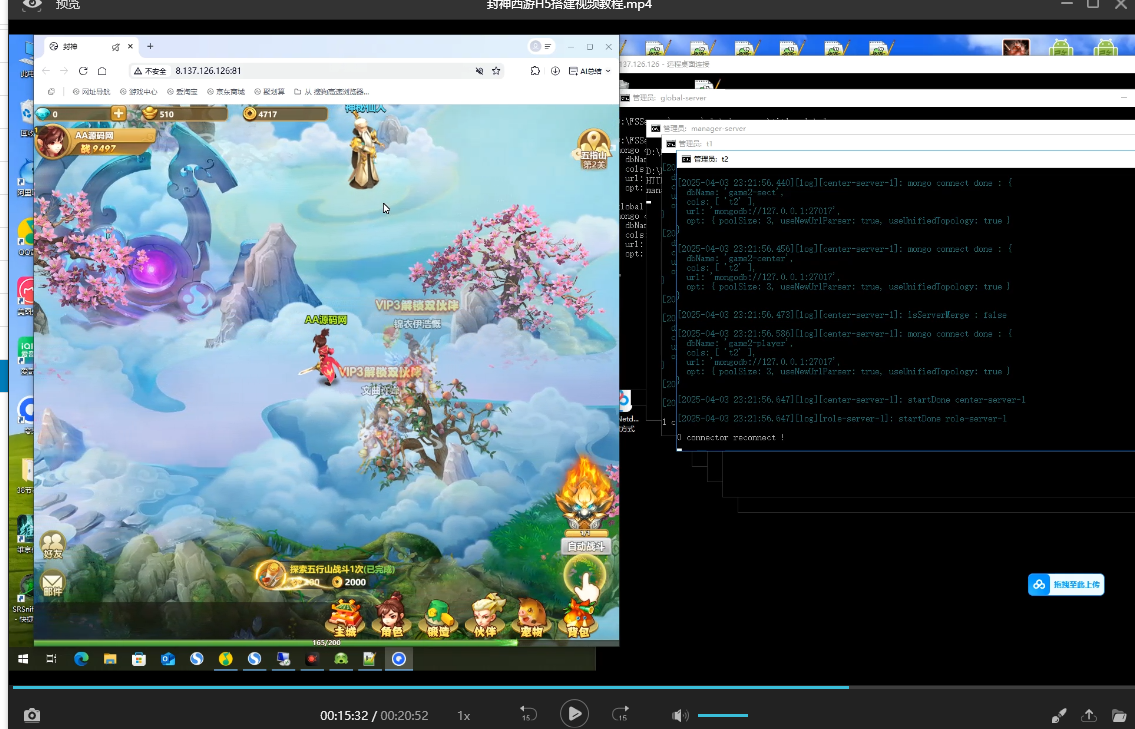Open the 京东商城 bookmark
Viewport: 1135px width, 729px height.
[226, 91]
